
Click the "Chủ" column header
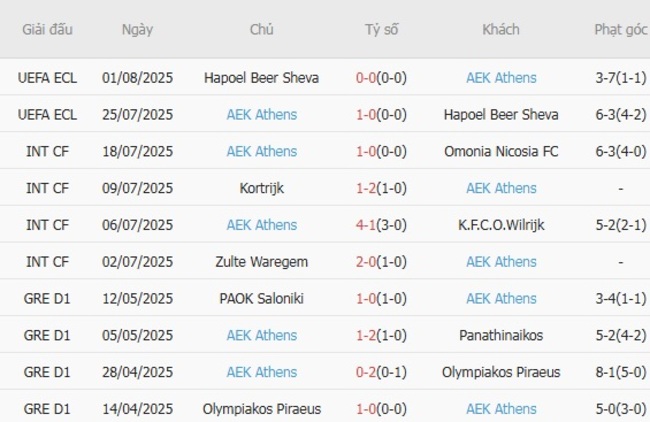coord(261,29)
